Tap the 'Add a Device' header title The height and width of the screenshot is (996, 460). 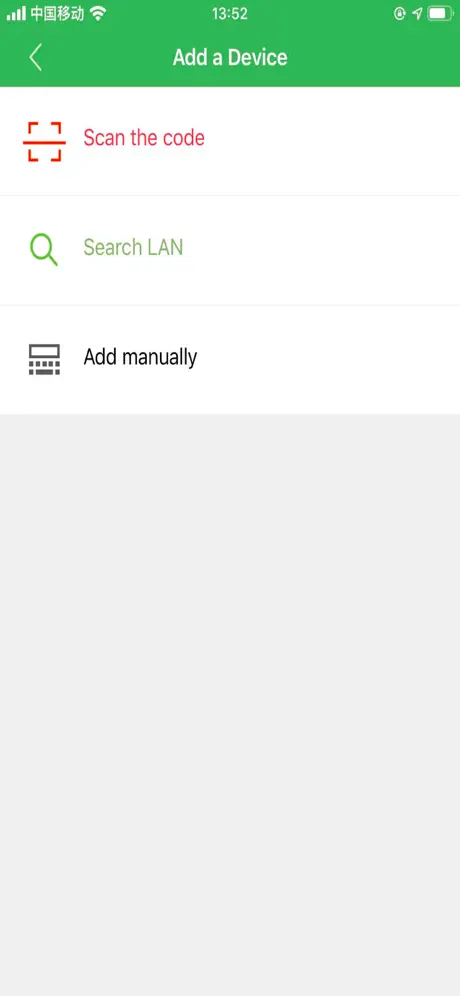point(230,57)
